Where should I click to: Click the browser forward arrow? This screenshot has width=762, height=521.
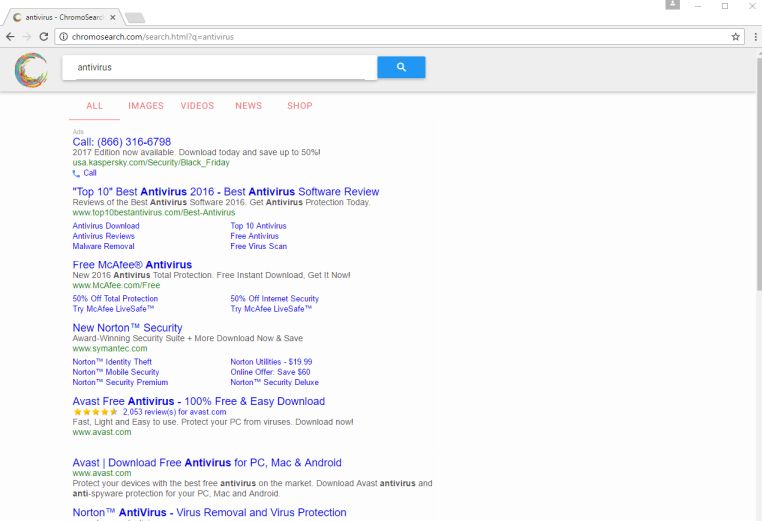[27, 36]
